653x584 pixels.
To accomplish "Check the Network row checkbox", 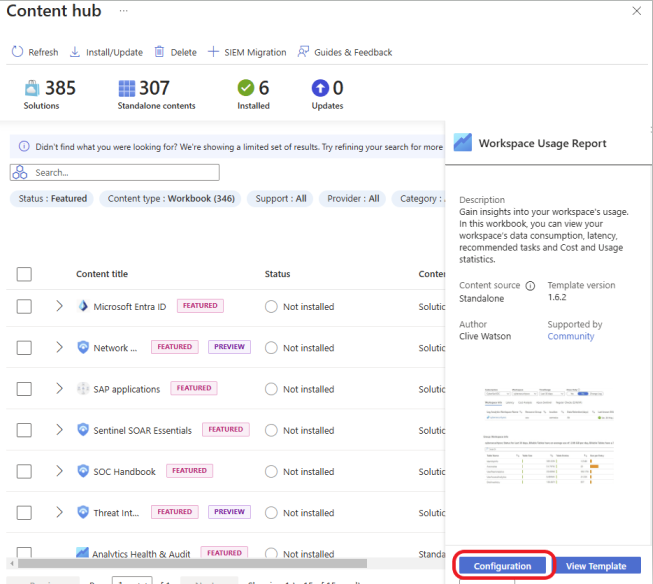I will click(24, 347).
